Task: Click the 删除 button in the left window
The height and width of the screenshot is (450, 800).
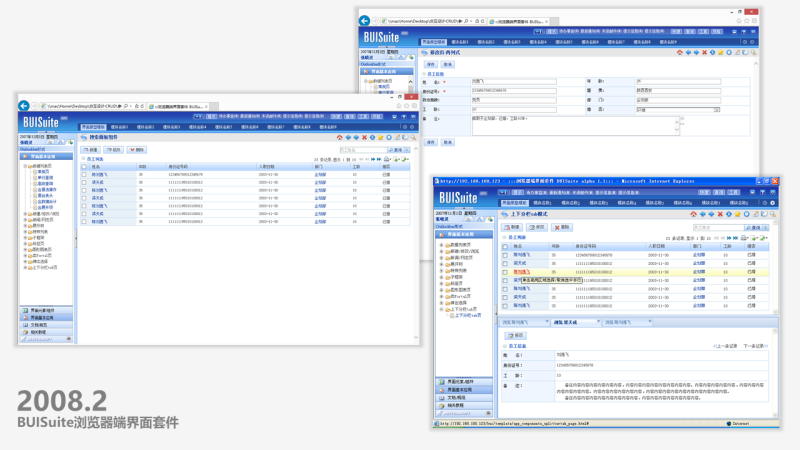Action: [x=137, y=150]
